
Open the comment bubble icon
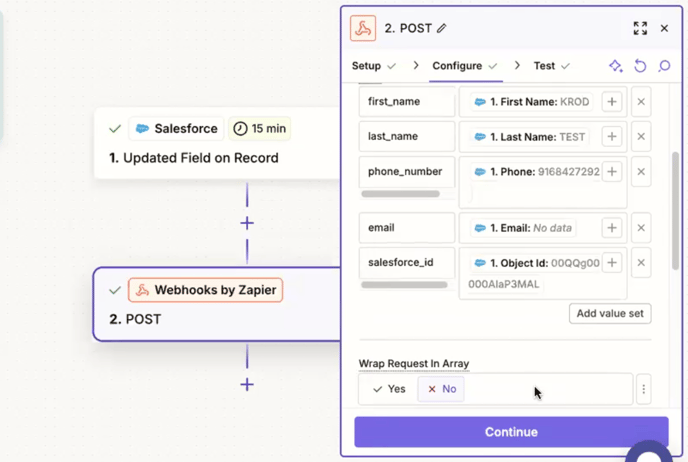[664, 66]
